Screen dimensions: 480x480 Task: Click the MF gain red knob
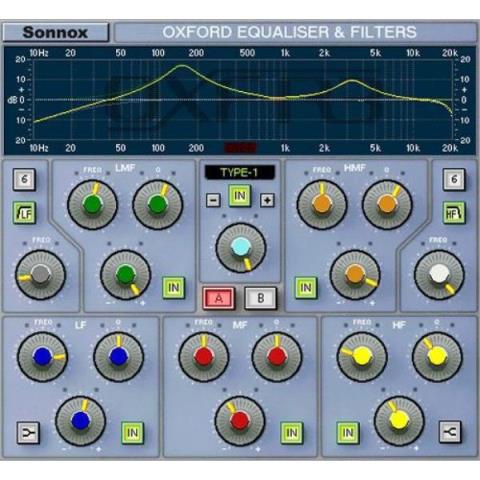click(x=240, y=421)
